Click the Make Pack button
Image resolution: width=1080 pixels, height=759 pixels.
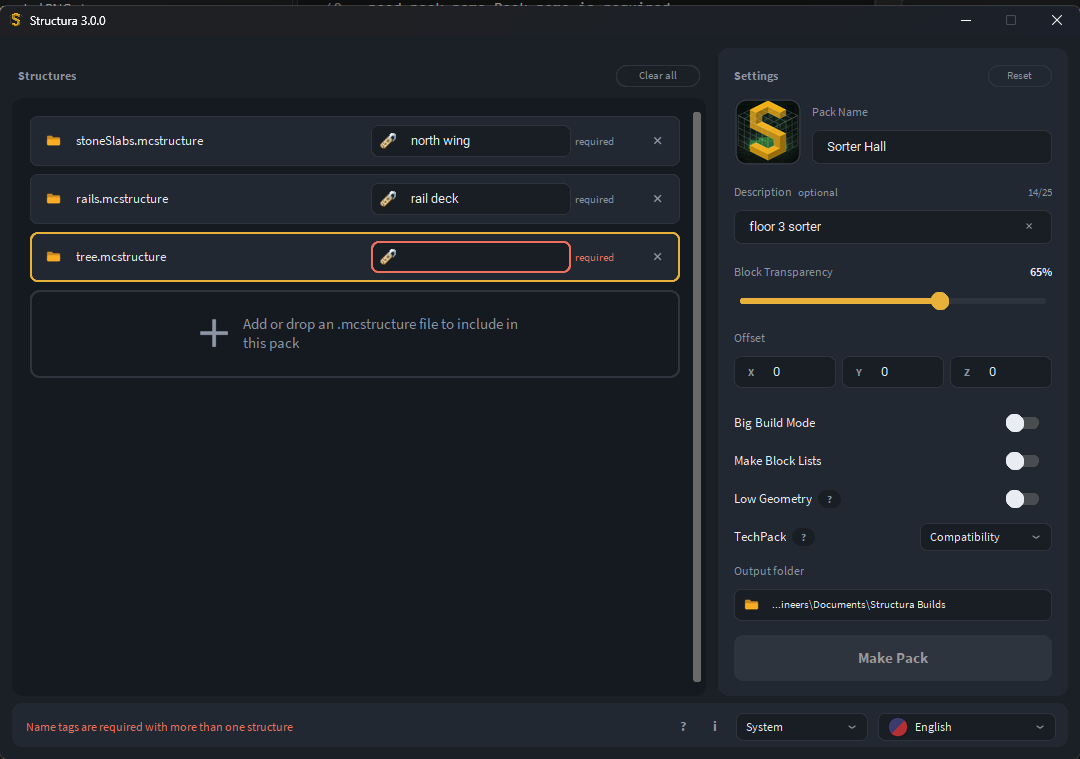[893, 658]
